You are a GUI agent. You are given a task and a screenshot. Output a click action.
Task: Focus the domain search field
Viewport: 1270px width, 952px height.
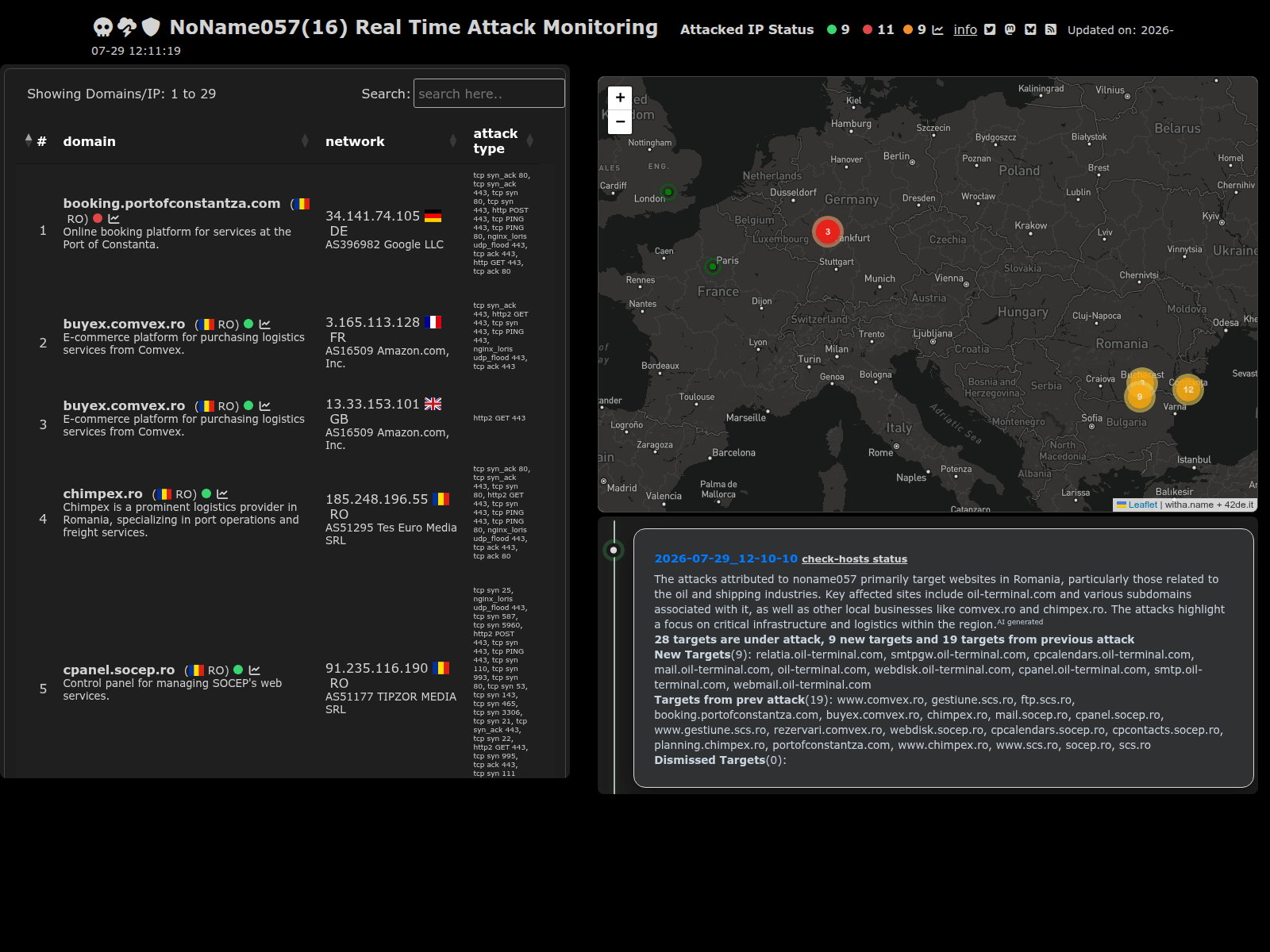point(489,94)
